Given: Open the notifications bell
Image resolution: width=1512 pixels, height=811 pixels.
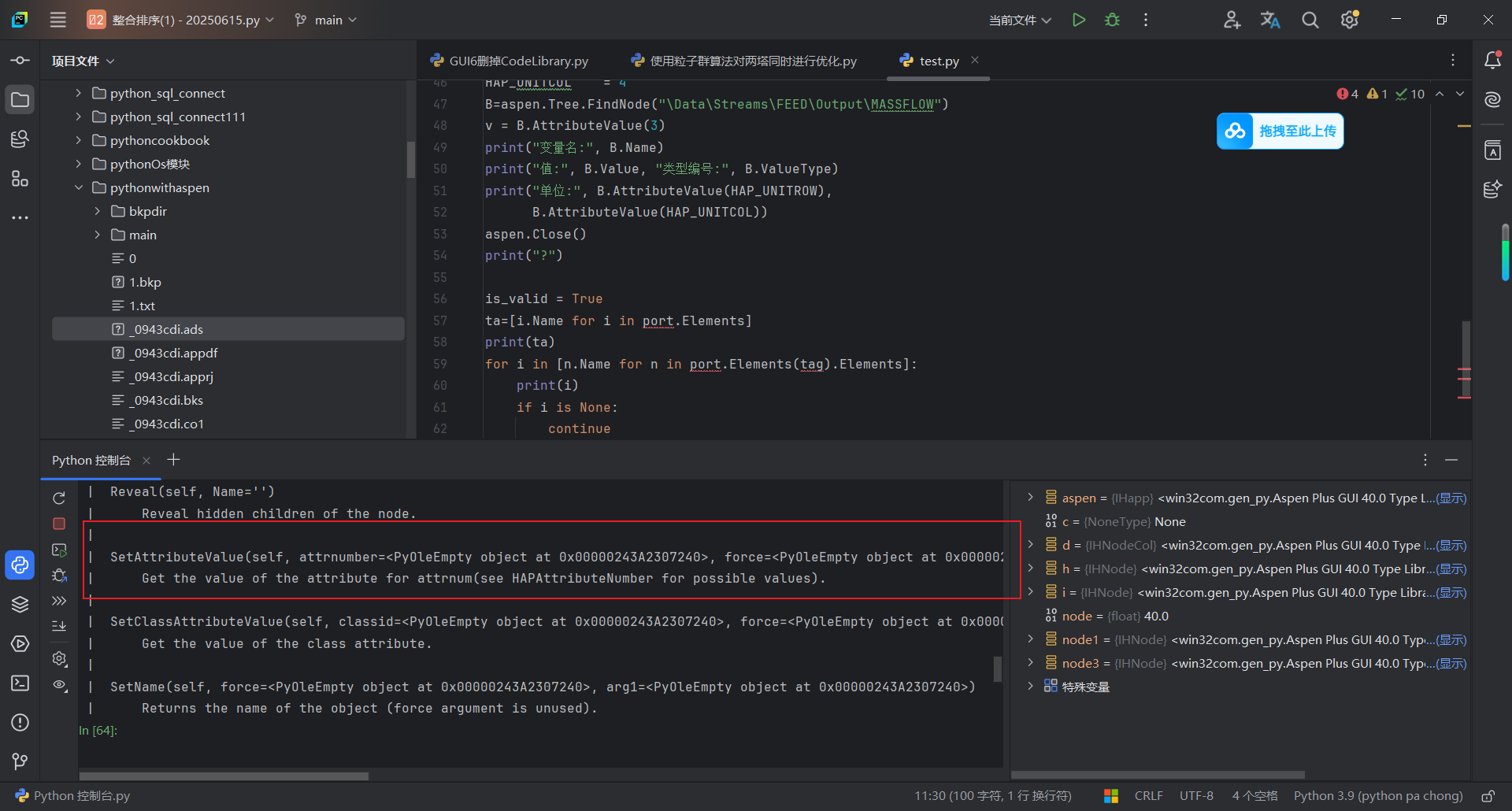Looking at the screenshot, I should (1492, 61).
